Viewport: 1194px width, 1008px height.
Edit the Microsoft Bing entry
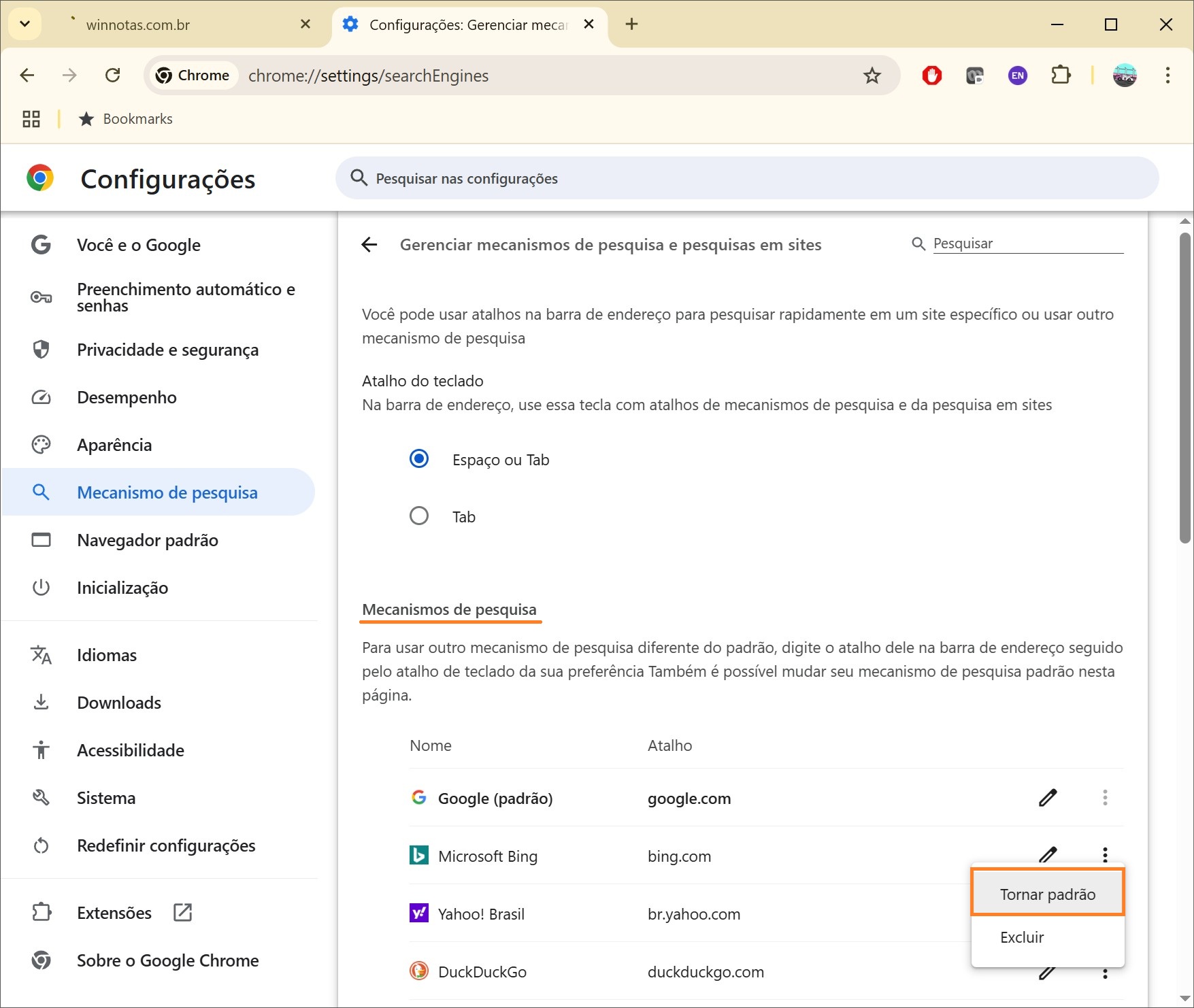pos(1048,854)
